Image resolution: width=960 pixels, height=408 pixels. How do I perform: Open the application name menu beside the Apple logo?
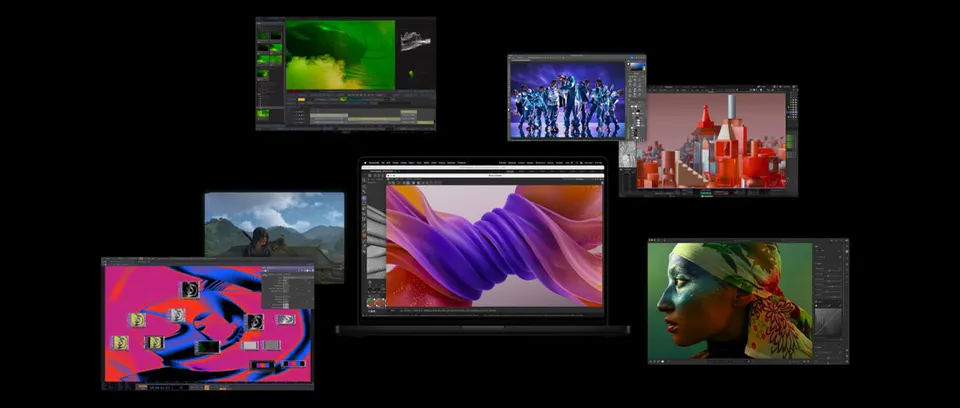(x=373, y=163)
